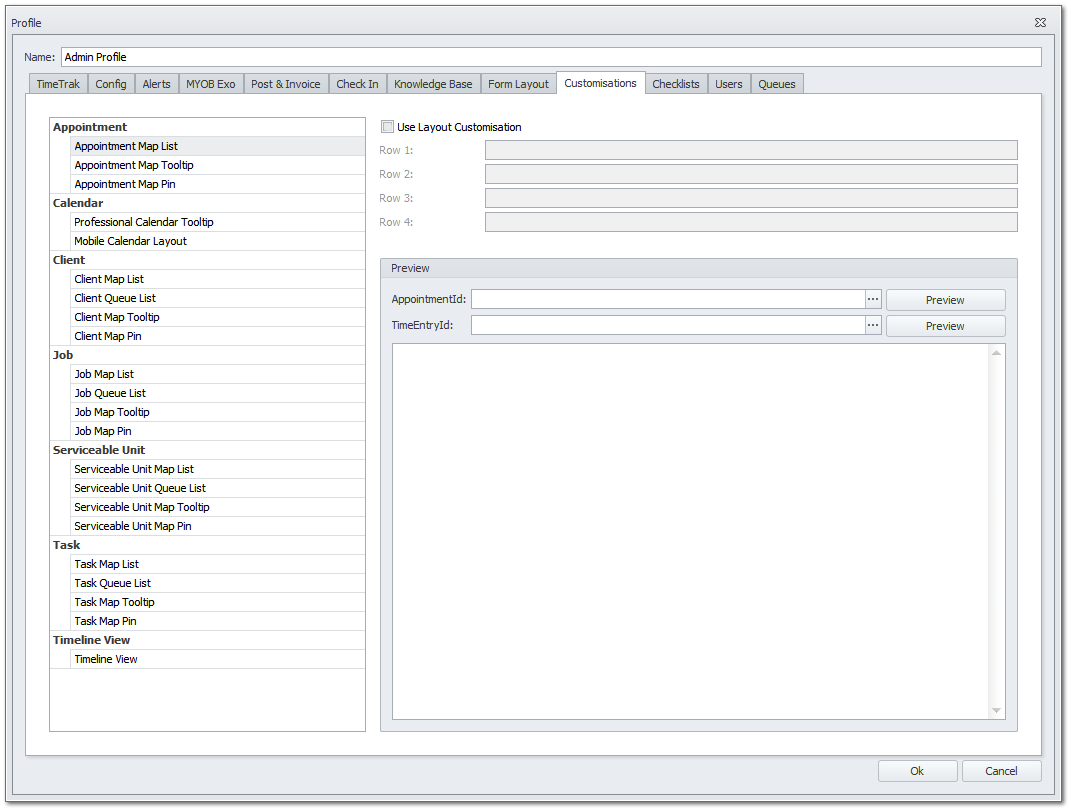Screen dimensions: 1071x811
Task: Enable Use Layout Customisation
Action: tap(387, 127)
